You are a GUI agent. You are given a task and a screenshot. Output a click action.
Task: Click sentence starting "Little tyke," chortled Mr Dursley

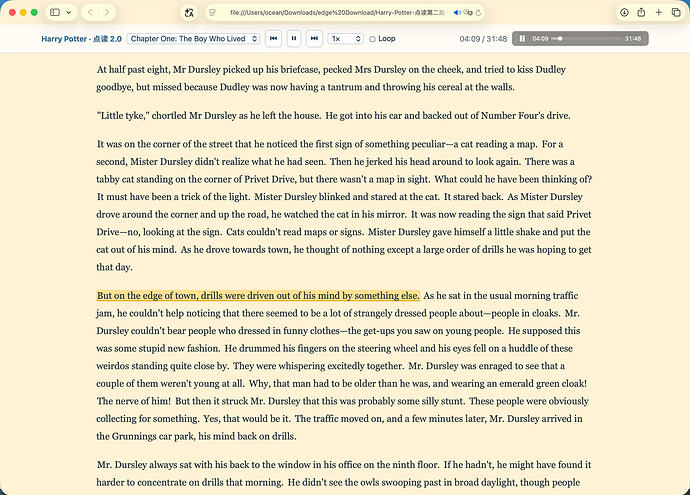209,116
